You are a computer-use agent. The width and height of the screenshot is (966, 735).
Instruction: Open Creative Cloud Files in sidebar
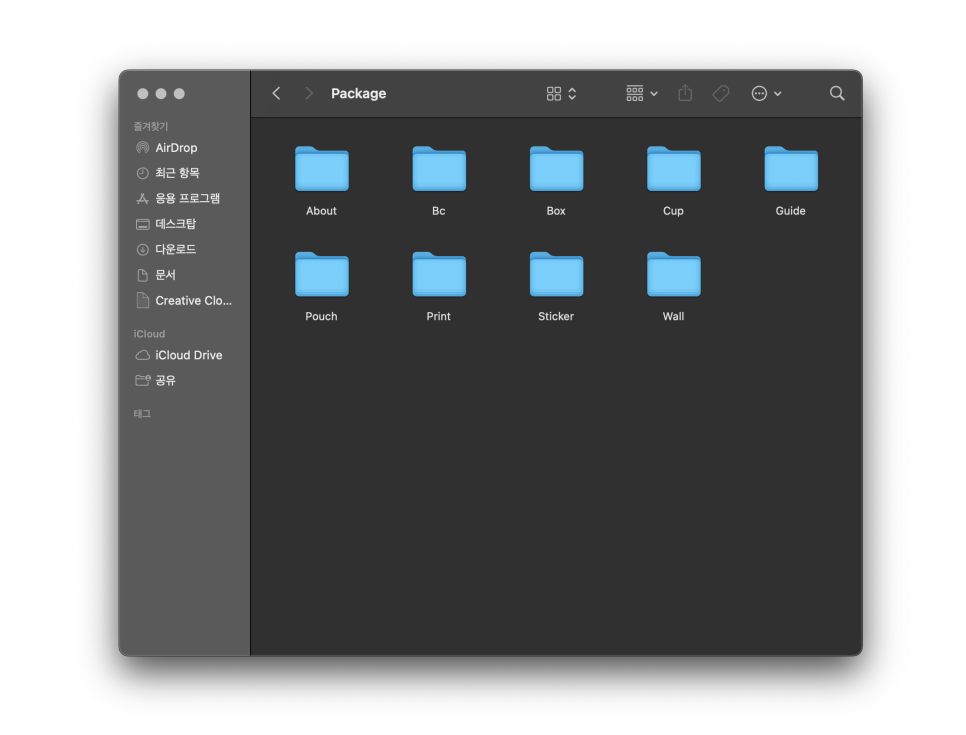point(184,301)
